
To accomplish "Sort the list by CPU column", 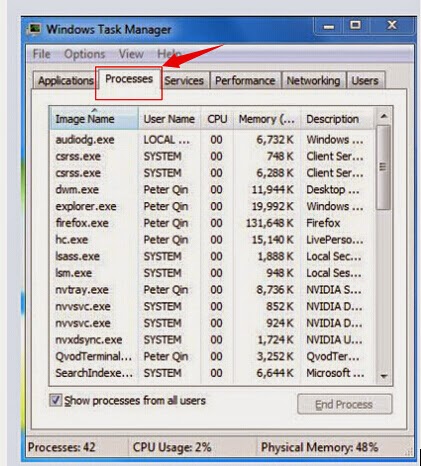I will [x=217, y=119].
